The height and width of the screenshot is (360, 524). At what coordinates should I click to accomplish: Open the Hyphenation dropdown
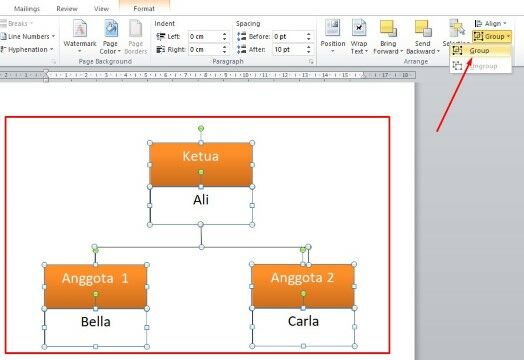(x=27, y=49)
